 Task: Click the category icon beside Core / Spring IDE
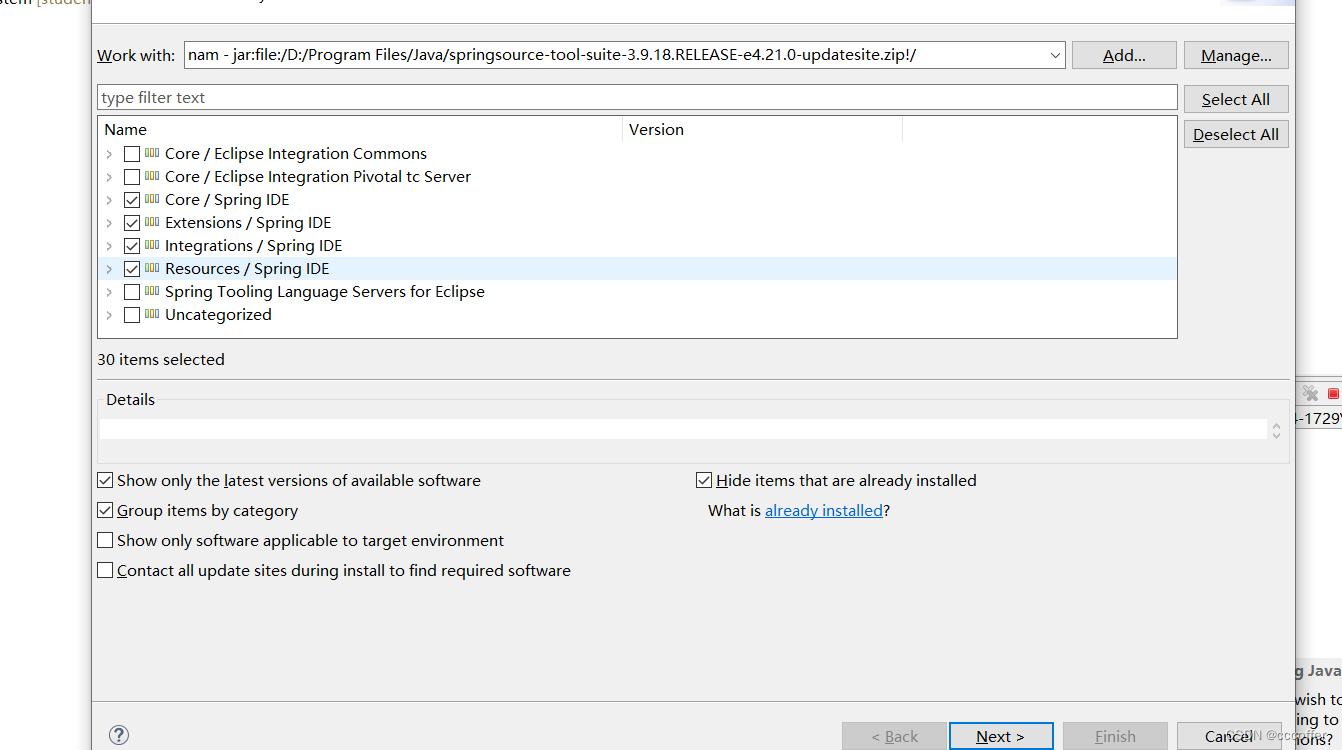[150, 199]
